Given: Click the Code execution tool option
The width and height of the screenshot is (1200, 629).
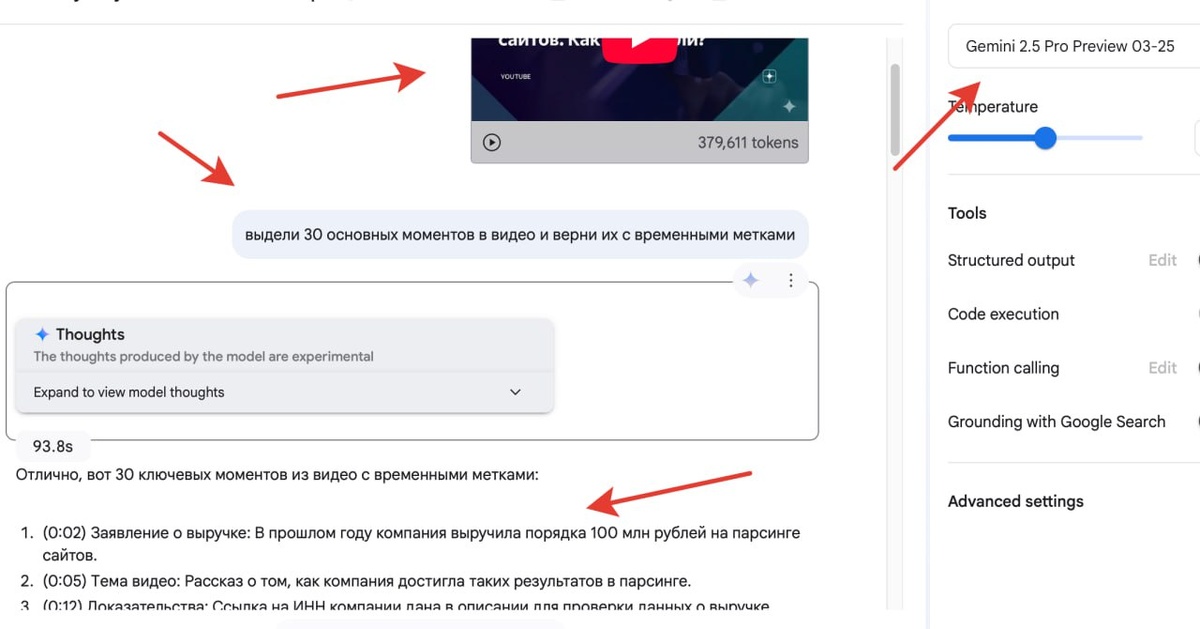Looking at the screenshot, I should click(x=1003, y=314).
